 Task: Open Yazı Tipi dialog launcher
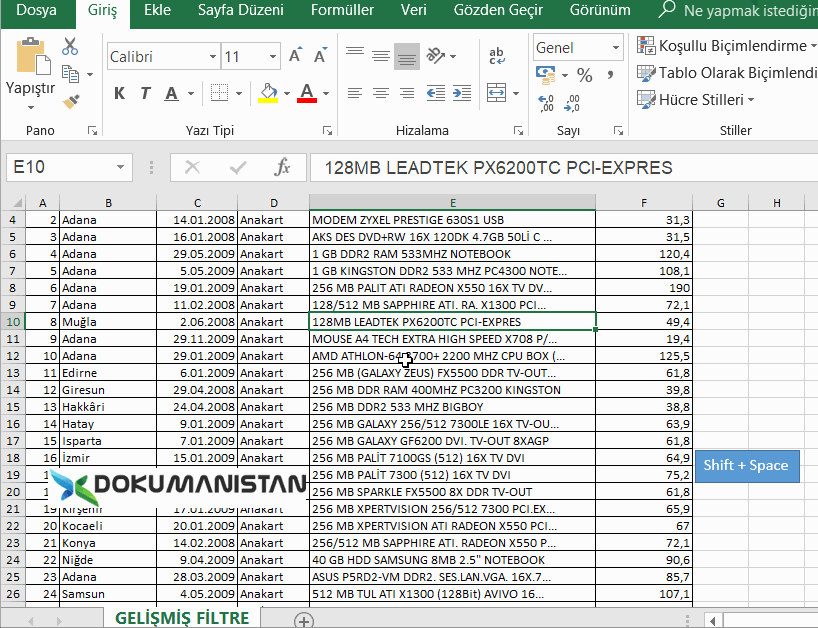tap(328, 130)
